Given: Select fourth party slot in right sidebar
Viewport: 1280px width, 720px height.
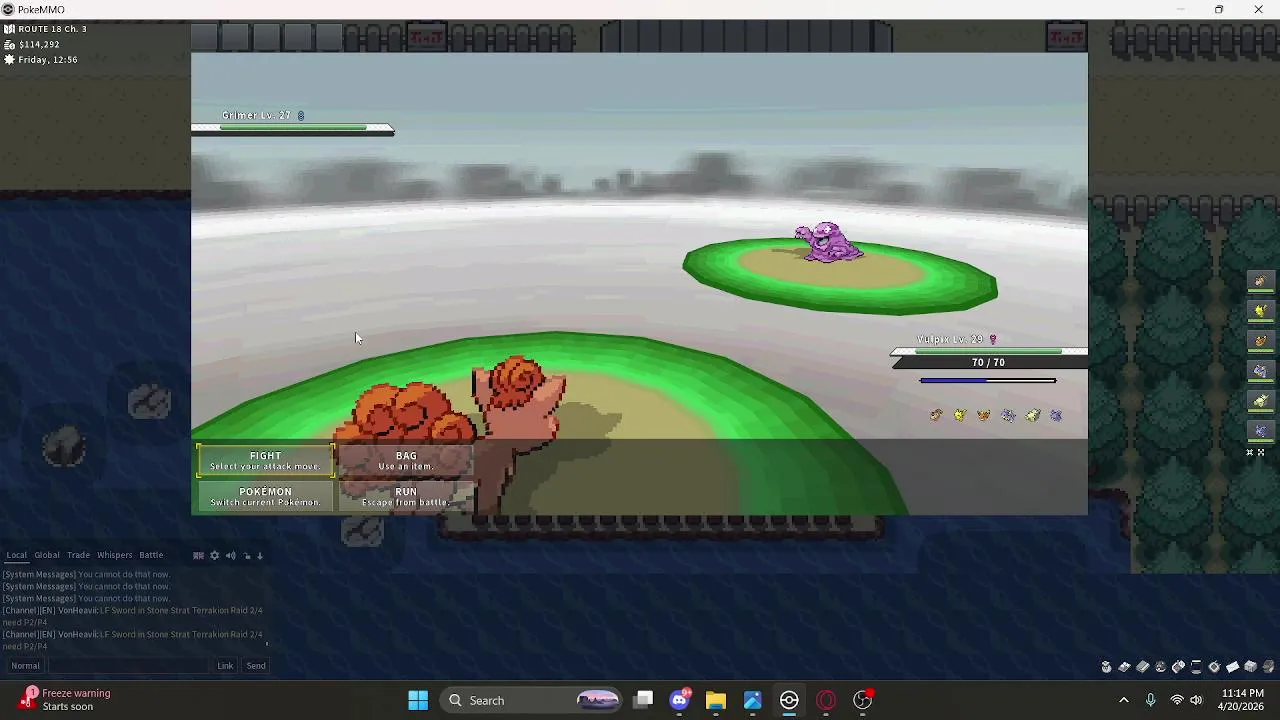Looking at the screenshot, I should [1260, 371].
